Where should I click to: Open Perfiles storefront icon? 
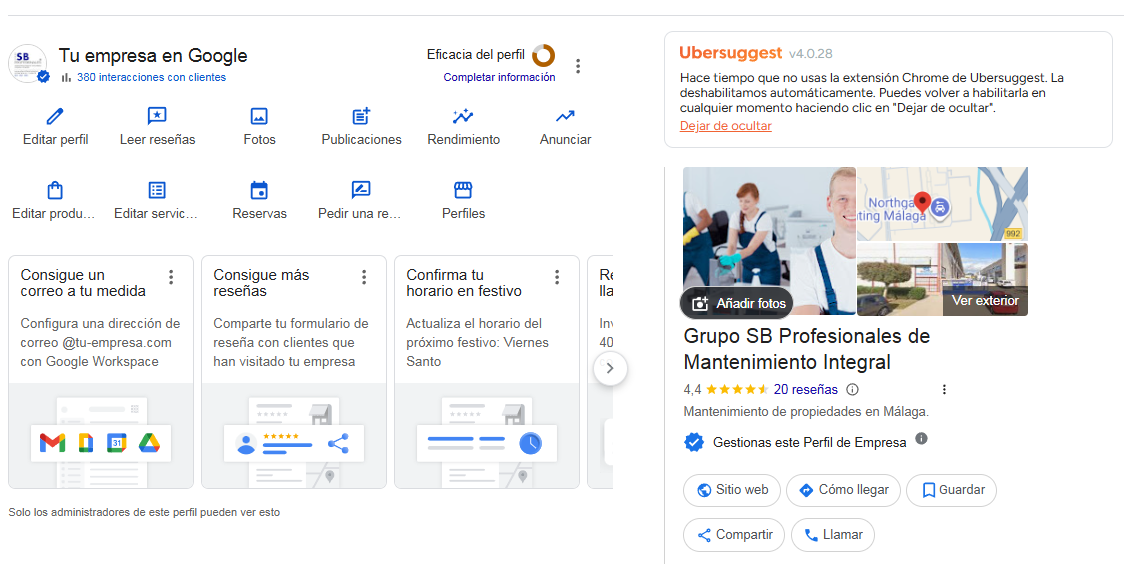[463, 190]
